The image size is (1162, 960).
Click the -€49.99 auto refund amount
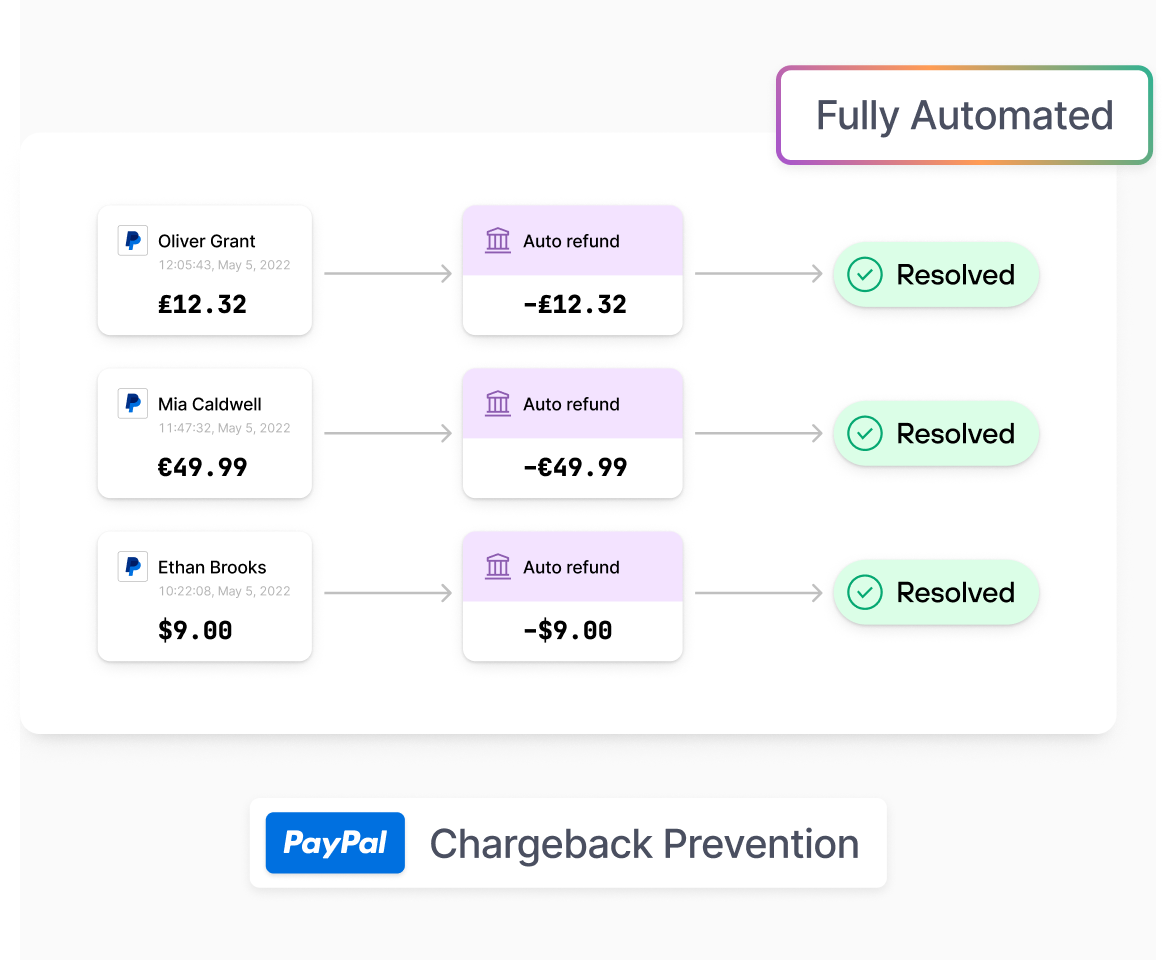pos(575,467)
